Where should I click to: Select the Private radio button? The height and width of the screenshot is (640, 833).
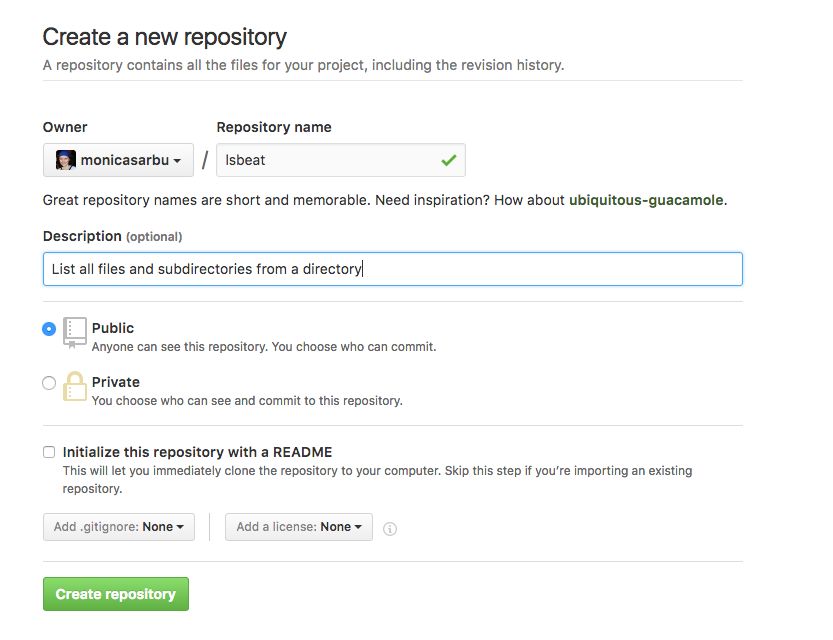pyautogui.click(x=49, y=383)
